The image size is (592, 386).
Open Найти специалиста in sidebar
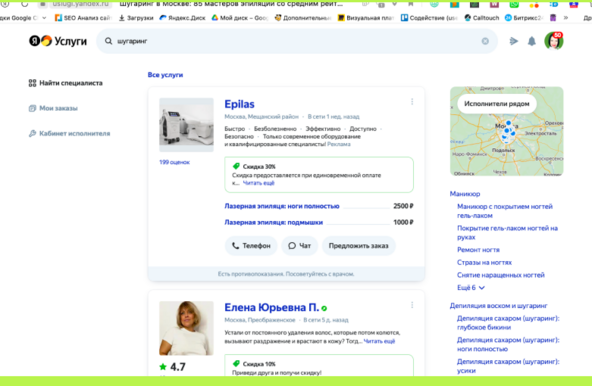[x=66, y=83]
